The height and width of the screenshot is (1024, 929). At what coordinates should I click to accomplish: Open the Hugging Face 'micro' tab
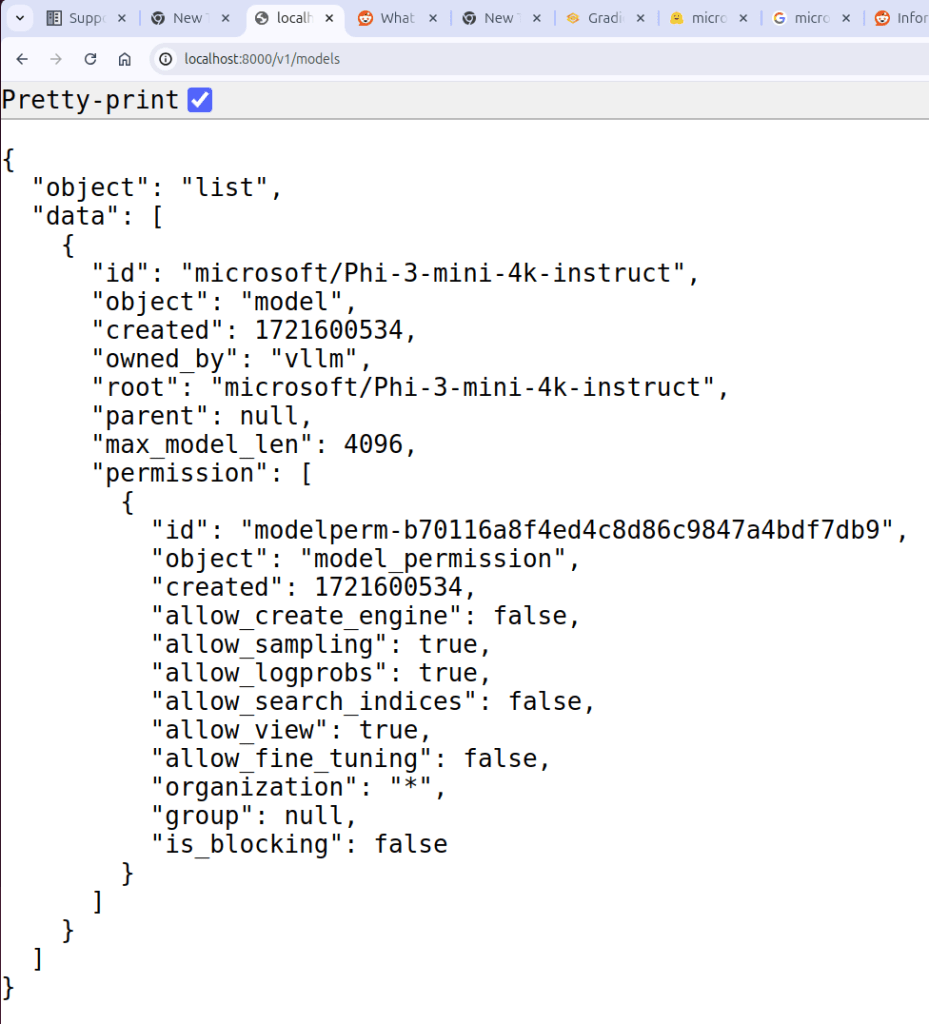(x=700, y=18)
